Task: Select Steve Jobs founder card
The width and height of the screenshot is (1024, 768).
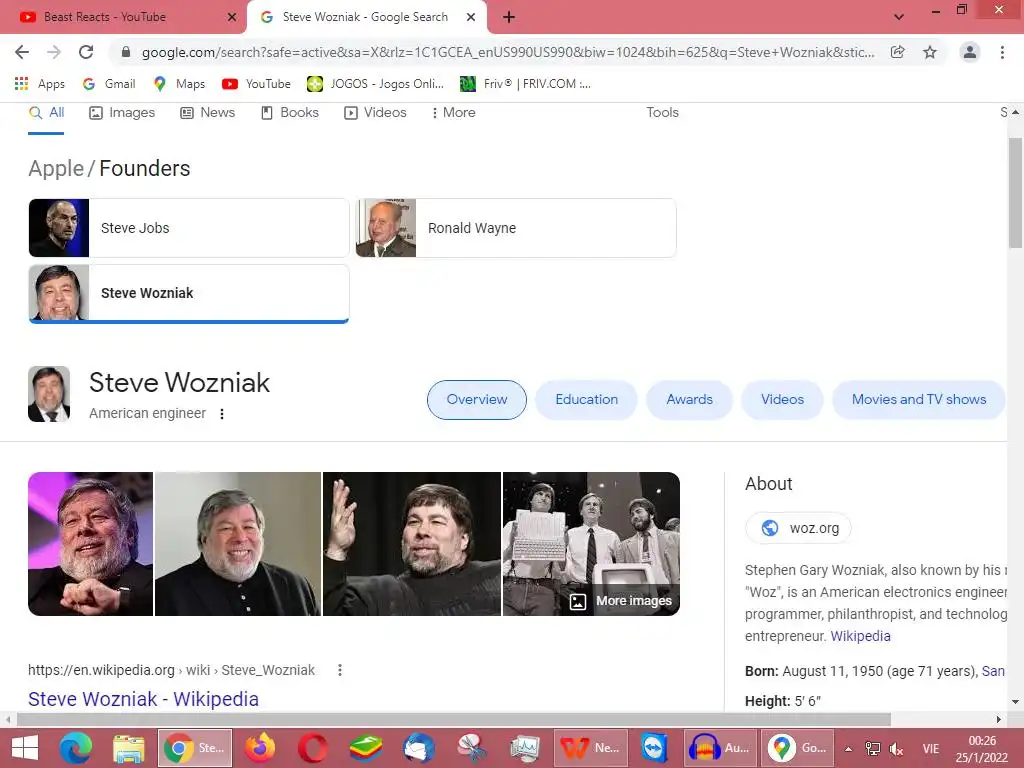Action: coord(189,228)
